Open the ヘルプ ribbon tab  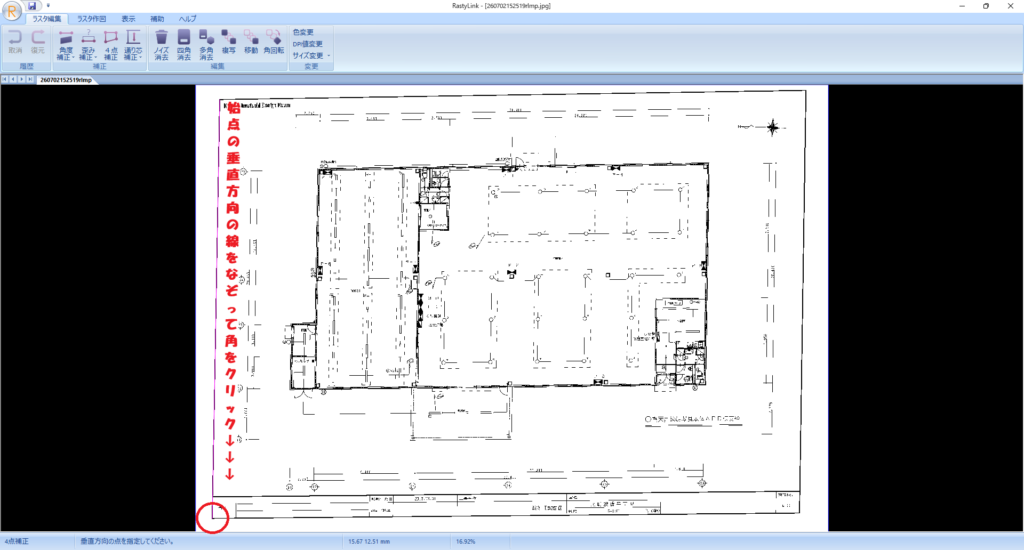pyautogui.click(x=187, y=19)
